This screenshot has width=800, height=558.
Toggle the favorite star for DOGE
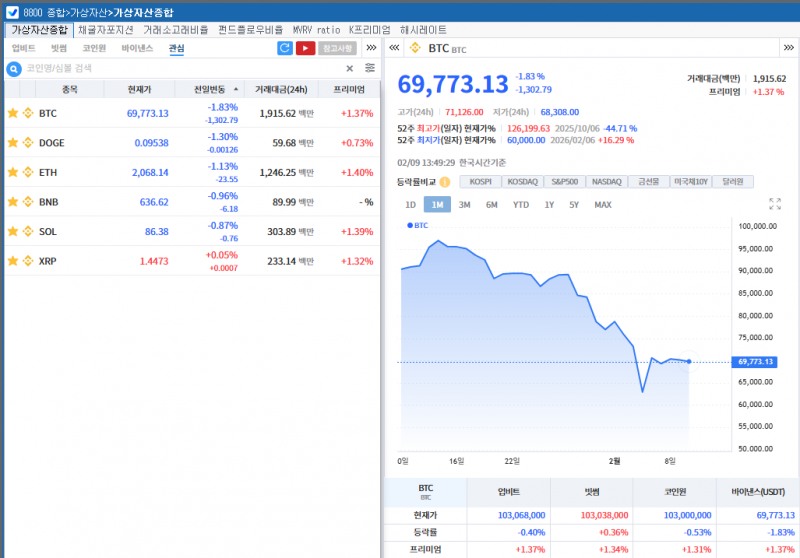[x=13, y=143]
